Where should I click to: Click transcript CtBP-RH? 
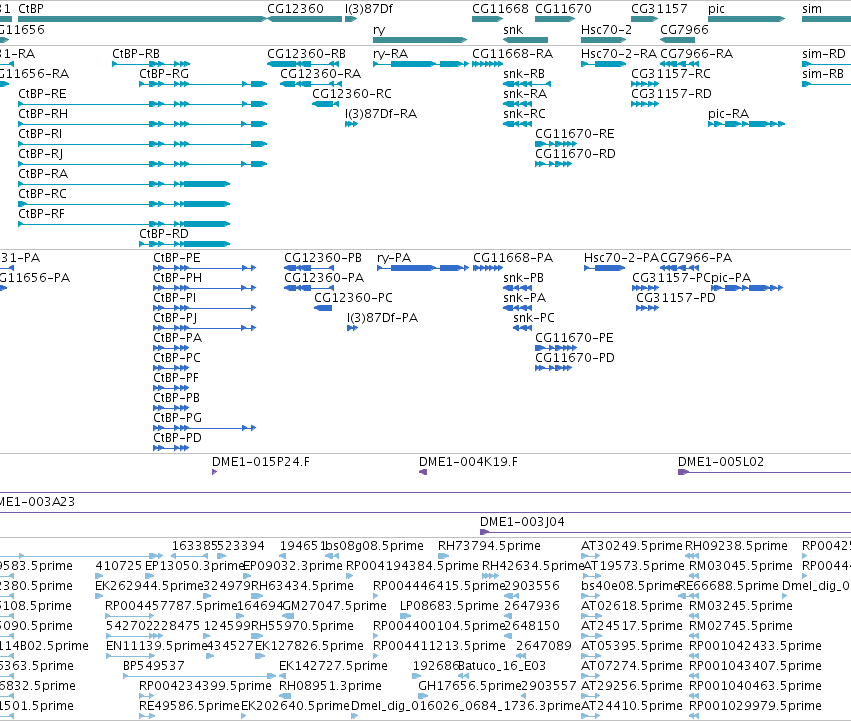point(142,124)
